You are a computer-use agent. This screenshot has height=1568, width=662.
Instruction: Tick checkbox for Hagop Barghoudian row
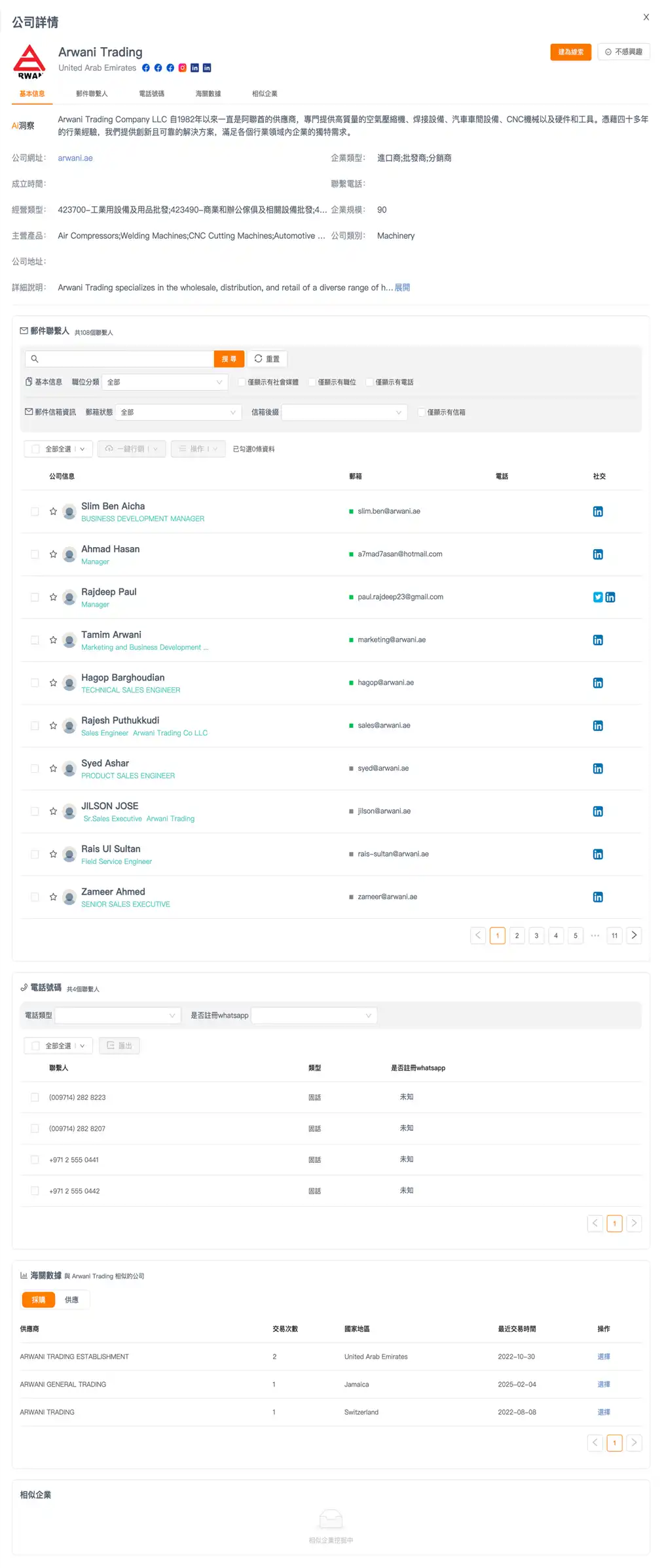point(35,683)
